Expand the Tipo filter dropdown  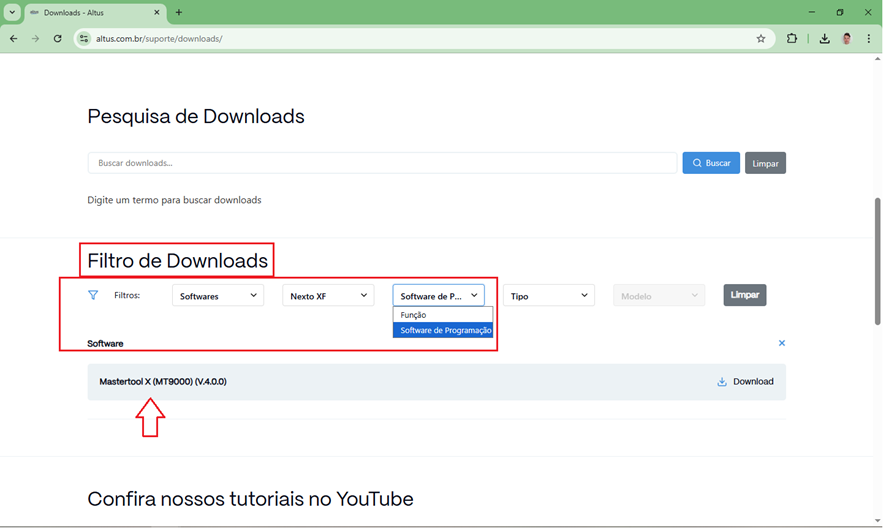point(548,296)
